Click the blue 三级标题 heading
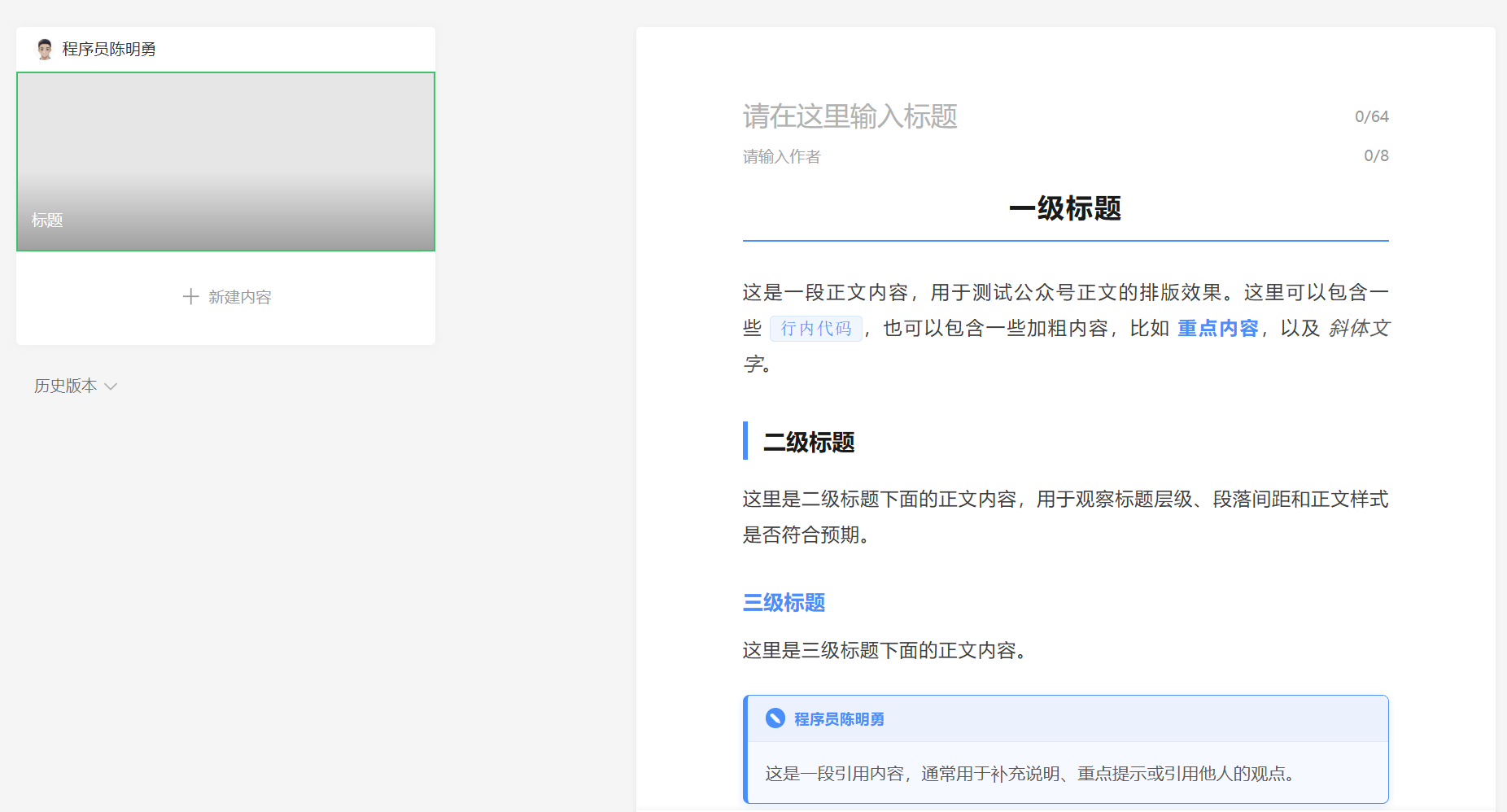The image size is (1507, 812). click(x=784, y=603)
